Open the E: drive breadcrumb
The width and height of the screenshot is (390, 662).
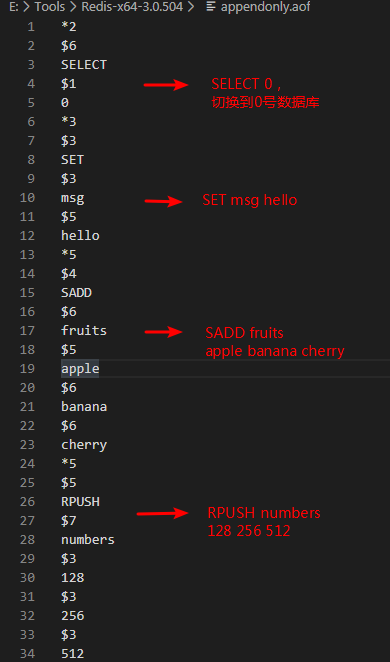[13, 7]
